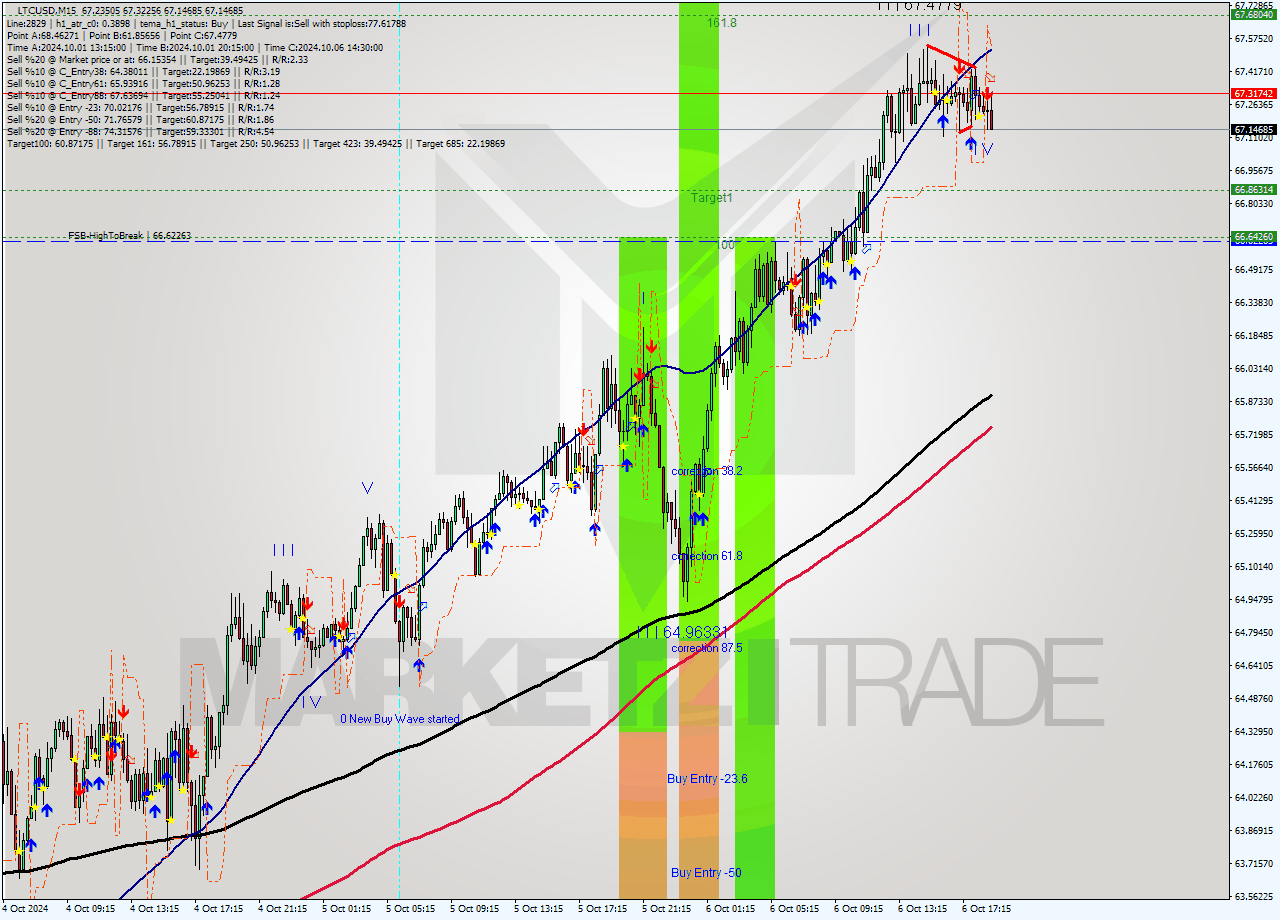Image resolution: width=1280 pixels, height=920 pixels.
Task: Click the 'FSB-HighToBreak | 66.62263' label
Action: pos(129,236)
